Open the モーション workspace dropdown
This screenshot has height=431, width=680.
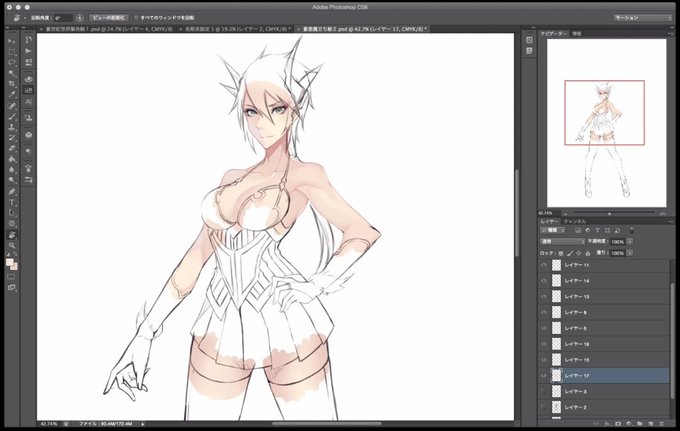[x=642, y=18]
